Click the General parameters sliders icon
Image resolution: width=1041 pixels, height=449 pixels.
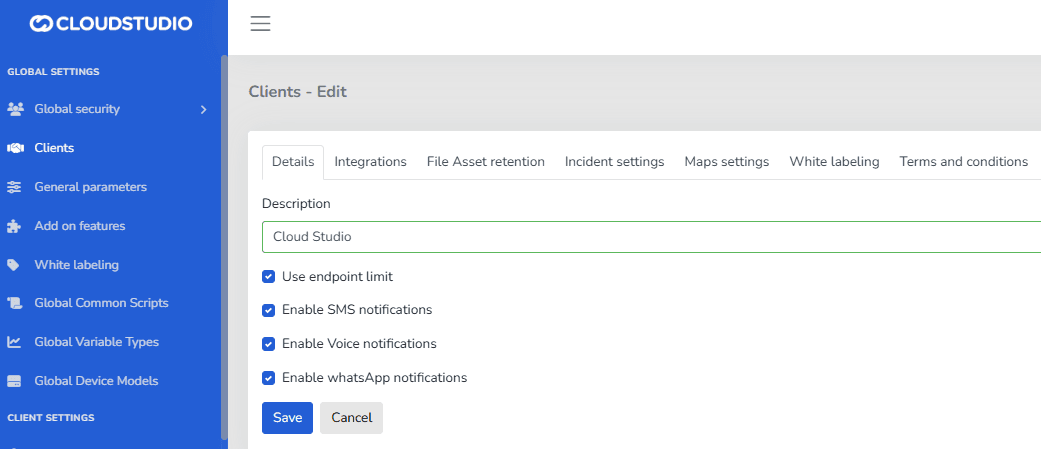point(14,187)
